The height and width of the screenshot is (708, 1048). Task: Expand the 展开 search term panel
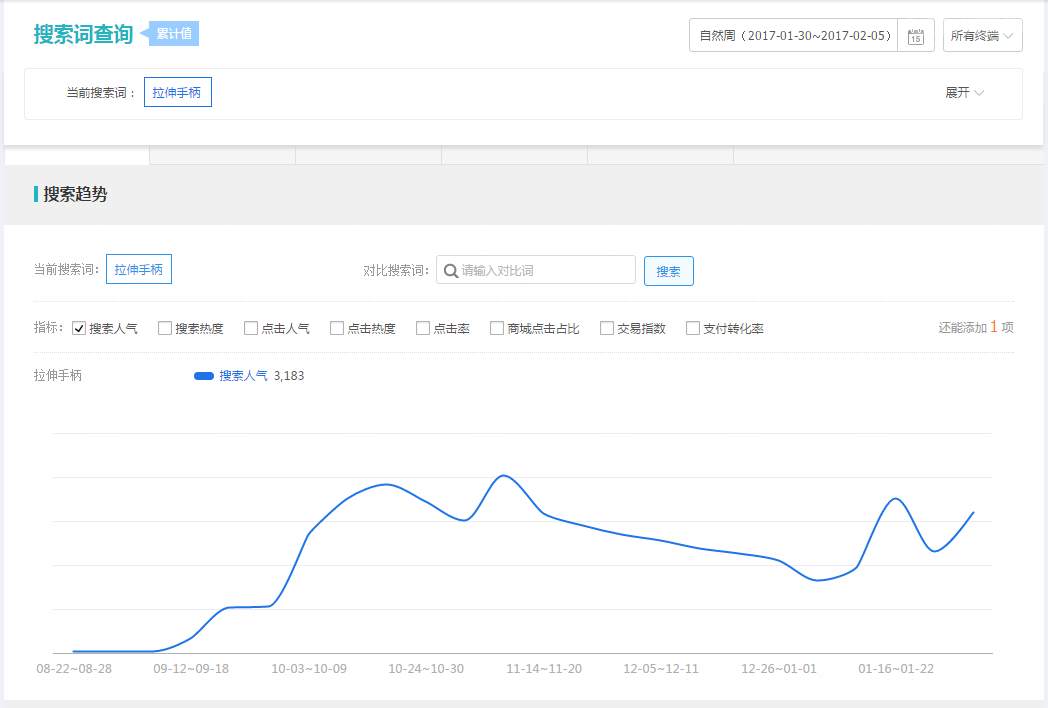coord(964,93)
